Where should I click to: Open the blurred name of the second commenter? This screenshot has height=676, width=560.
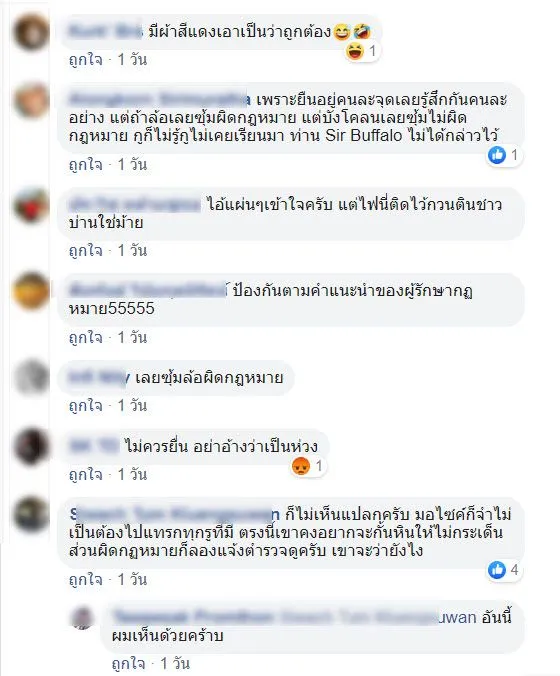[159, 100]
